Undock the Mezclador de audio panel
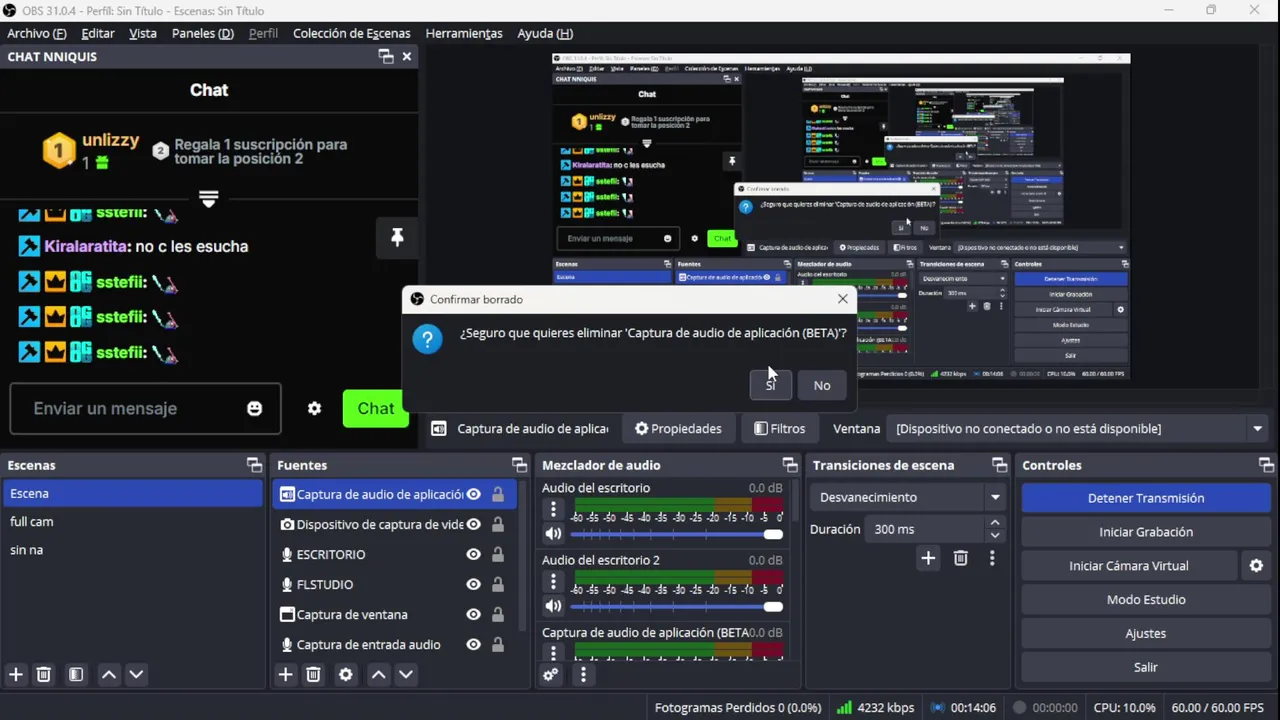The height and width of the screenshot is (720, 1280). [790, 465]
